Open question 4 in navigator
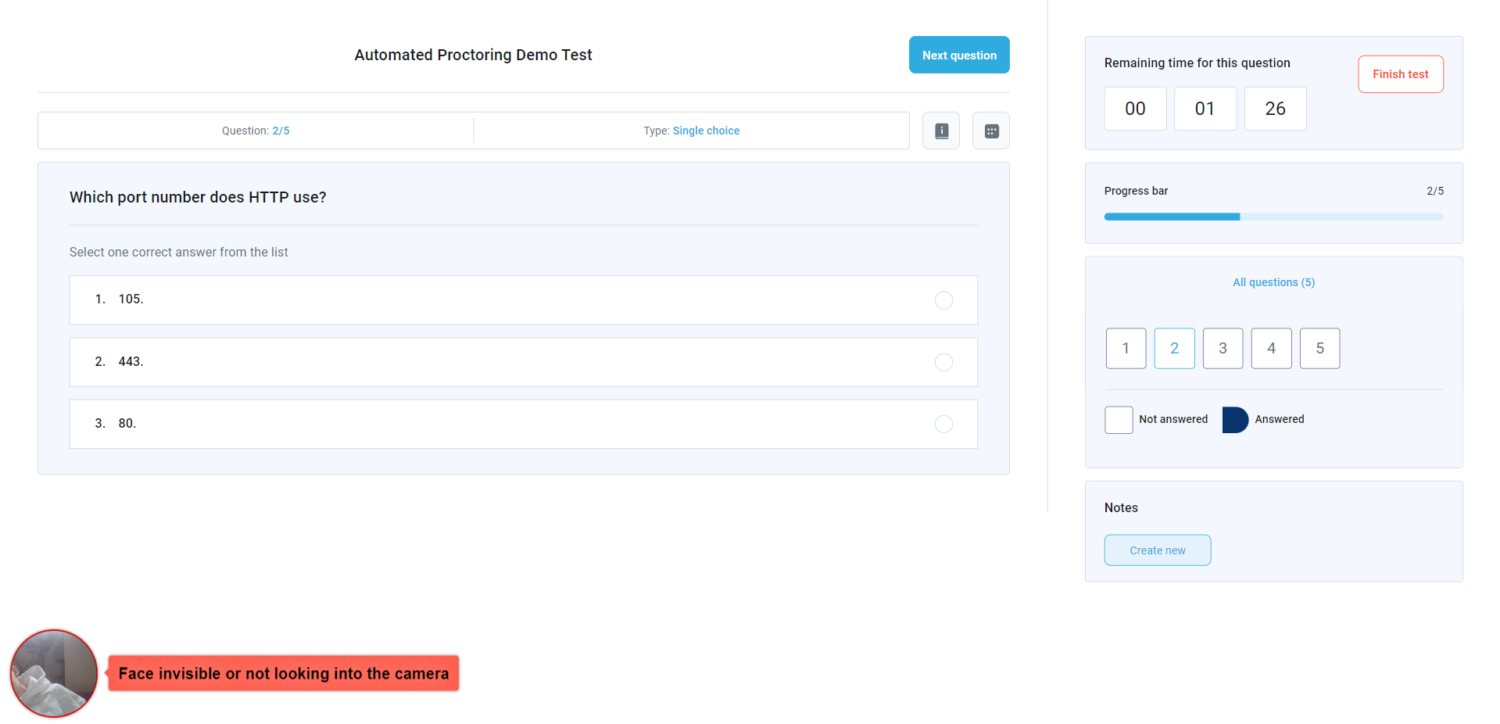Image resolution: width=1500 pixels, height=724 pixels. pyautogui.click(x=1271, y=348)
